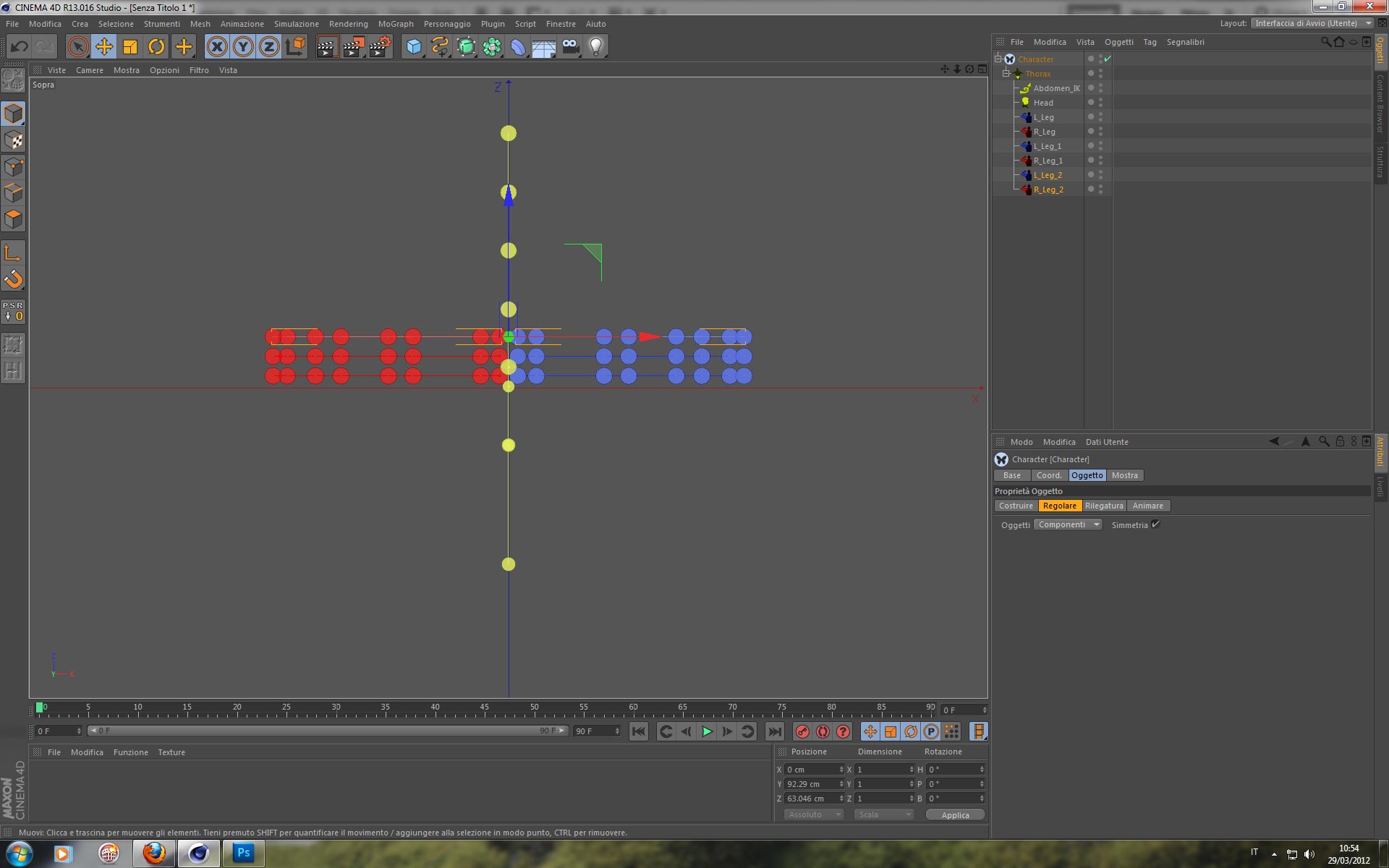Add a Light object from toolbar
The image size is (1389, 868).
595,47
